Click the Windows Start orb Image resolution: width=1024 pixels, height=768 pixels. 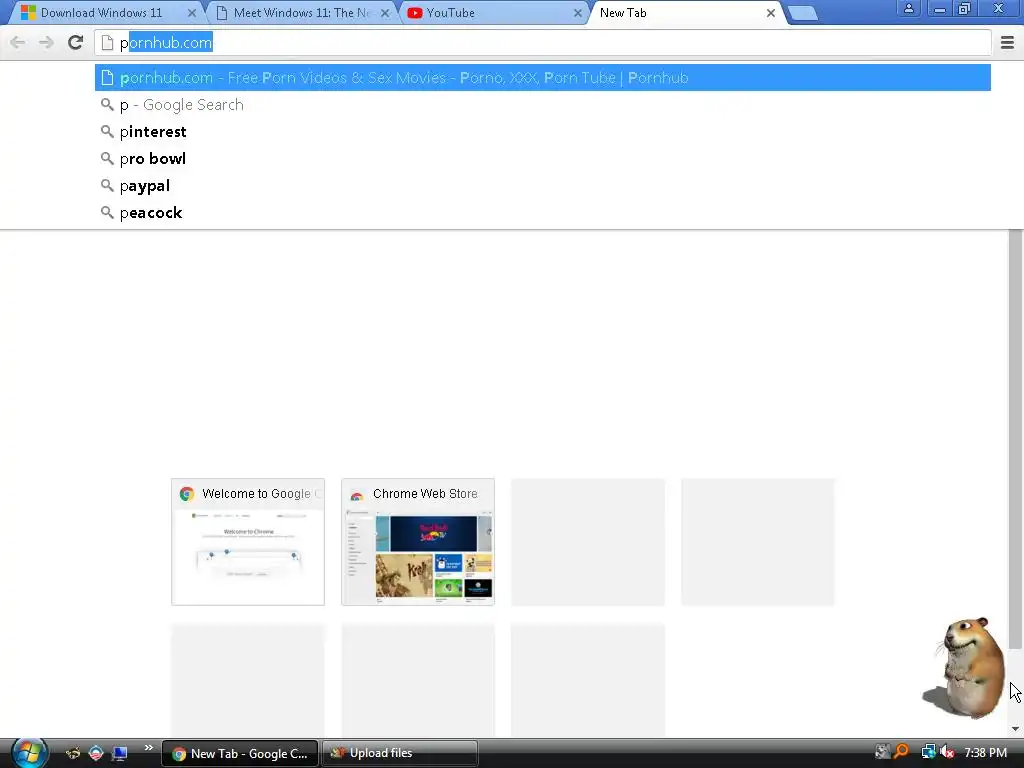pos(29,753)
